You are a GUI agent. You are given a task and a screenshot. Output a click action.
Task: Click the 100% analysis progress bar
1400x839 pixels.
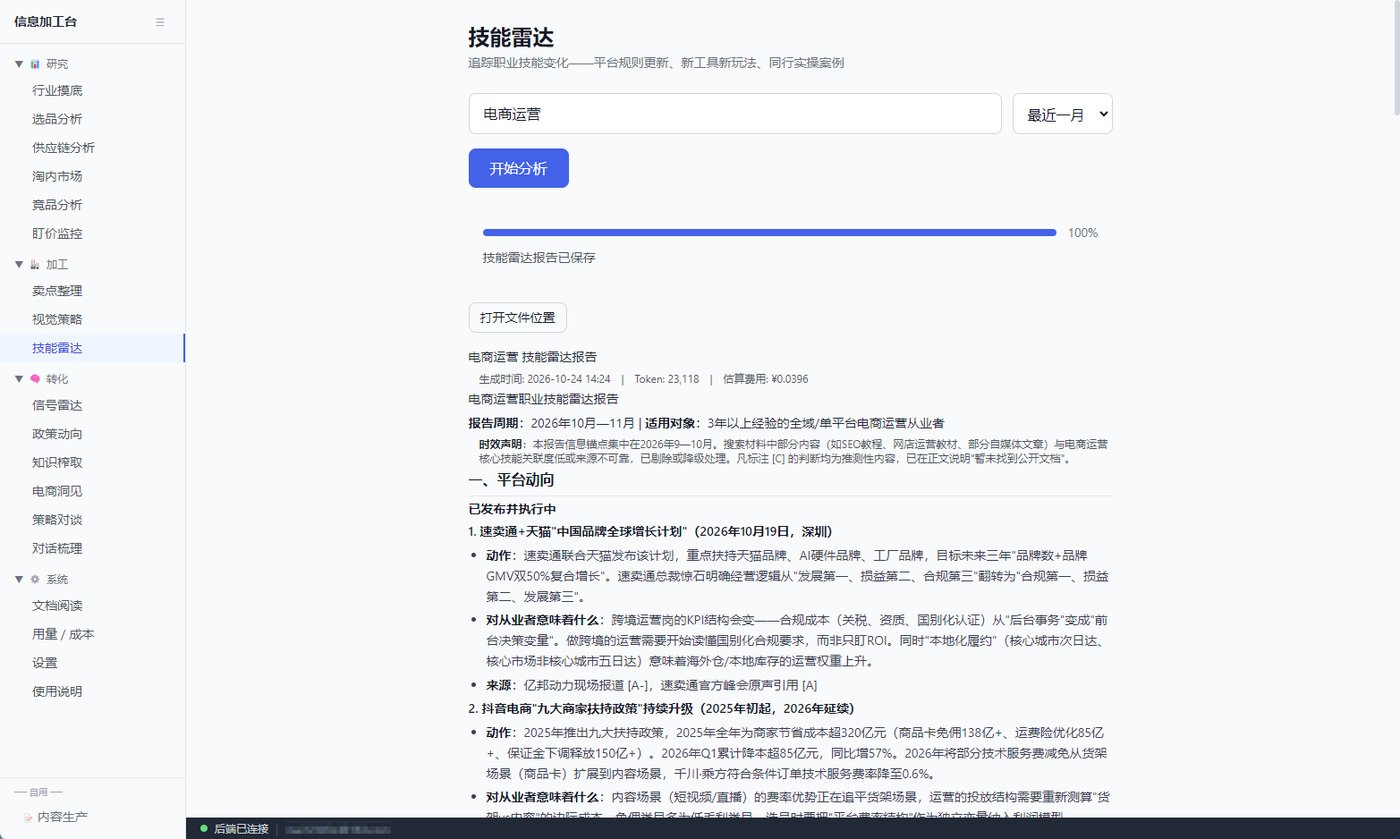(x=769, y=233)
